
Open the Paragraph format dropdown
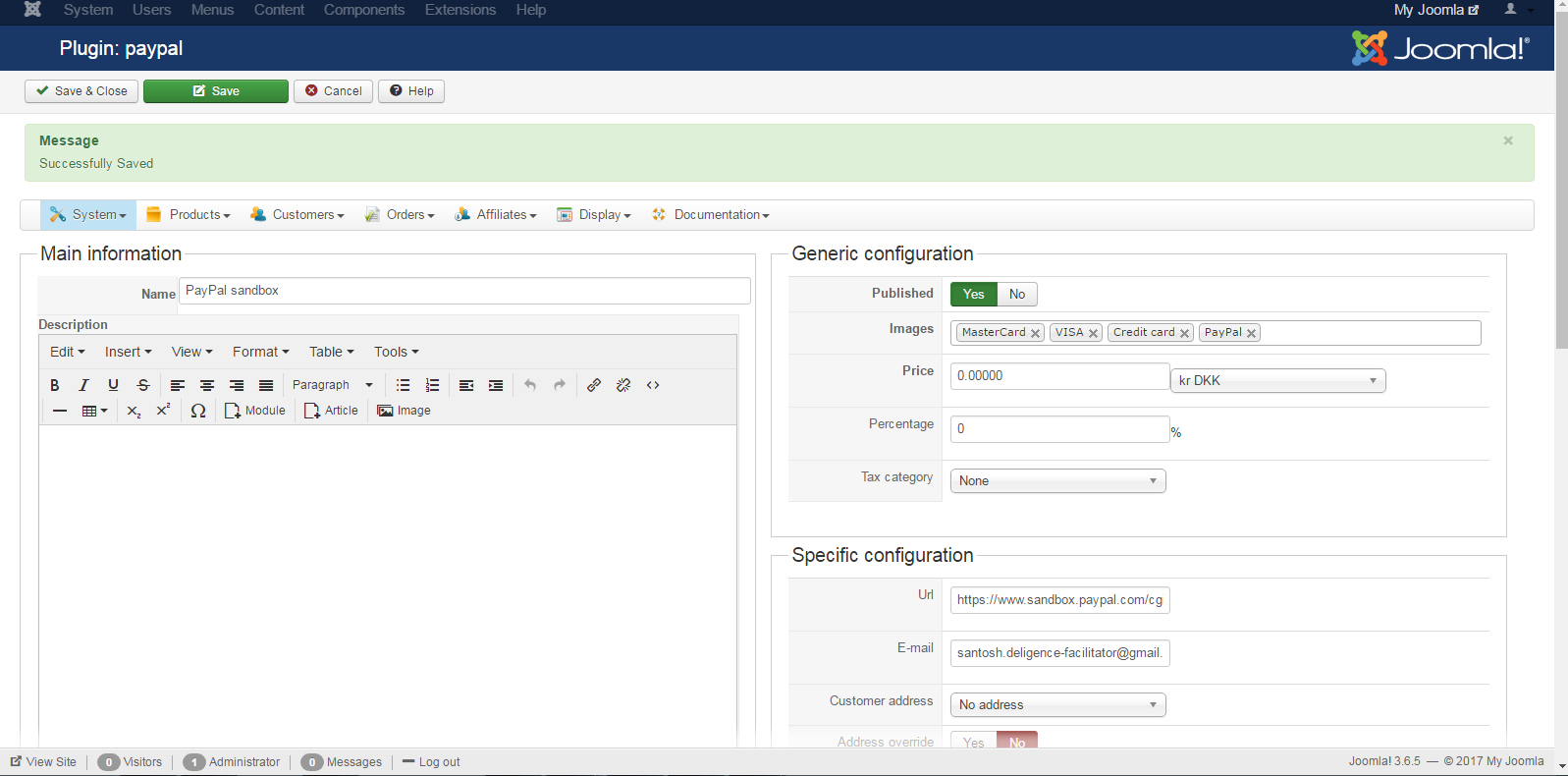[333, 385]
